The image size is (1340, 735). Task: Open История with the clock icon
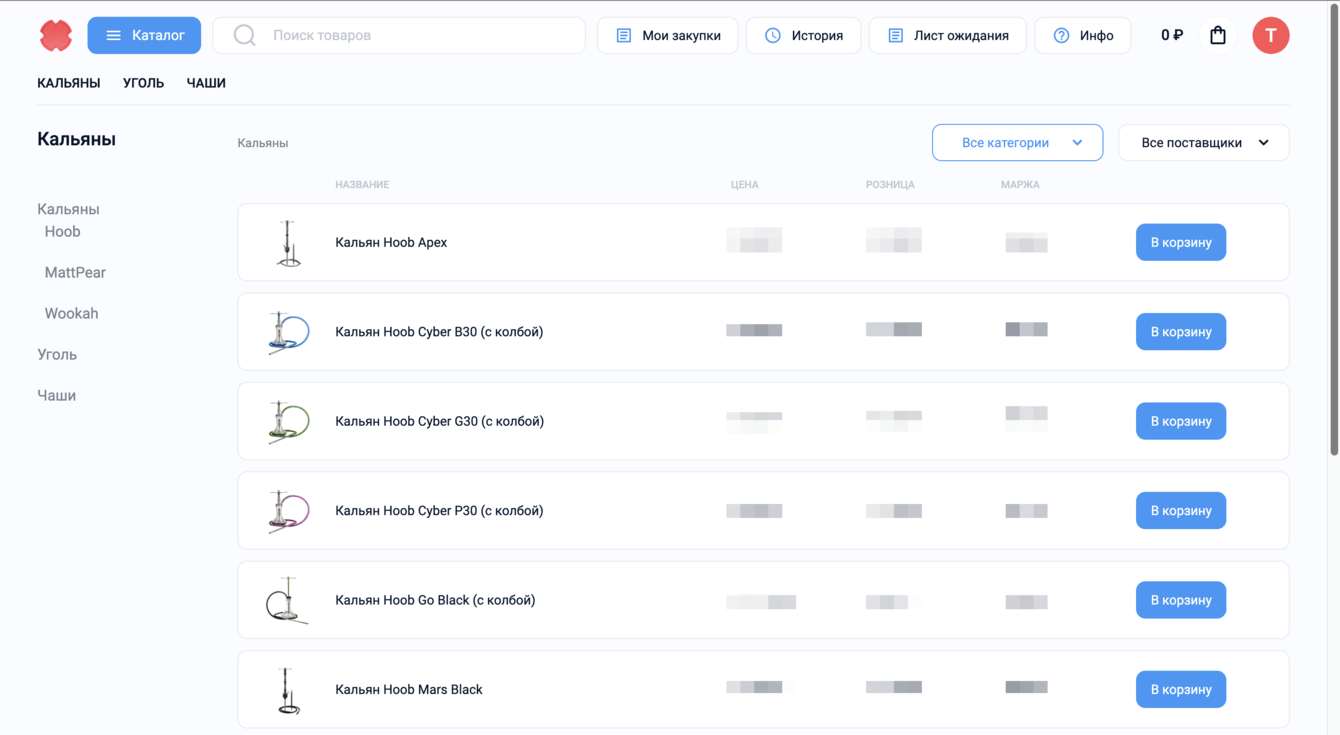[803, 36]
